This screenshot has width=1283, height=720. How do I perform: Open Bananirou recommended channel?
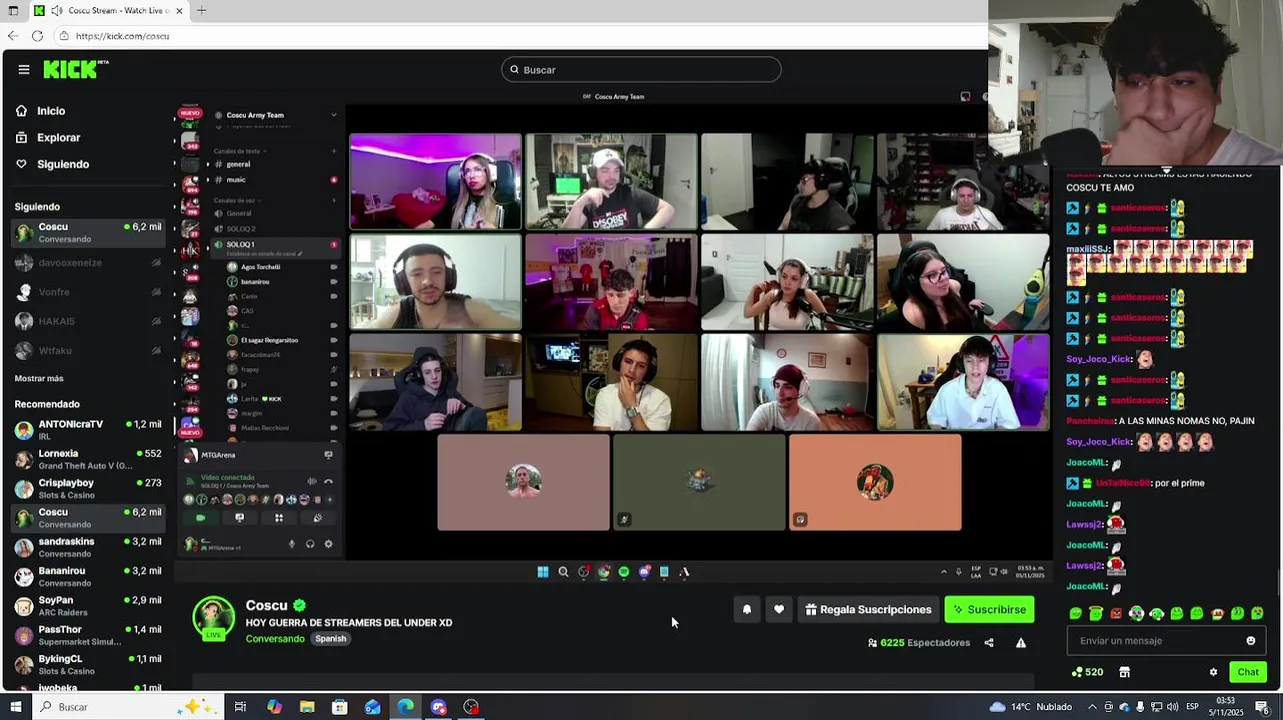(x=88, y=576)
